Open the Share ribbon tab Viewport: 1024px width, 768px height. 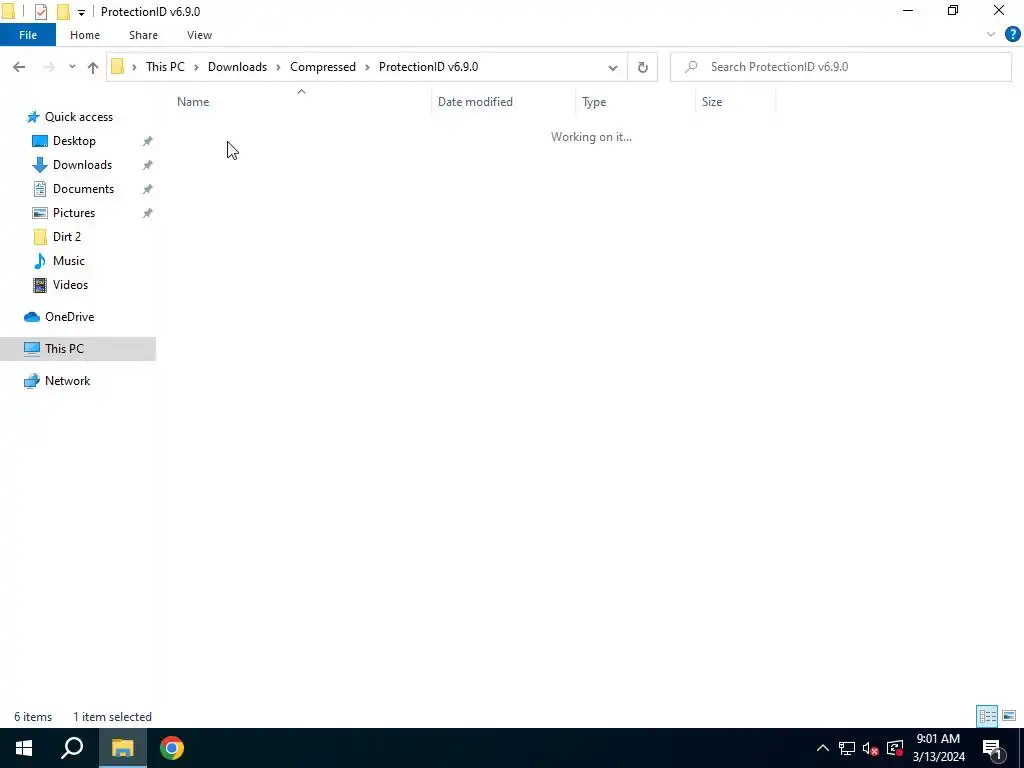(143, 35)
